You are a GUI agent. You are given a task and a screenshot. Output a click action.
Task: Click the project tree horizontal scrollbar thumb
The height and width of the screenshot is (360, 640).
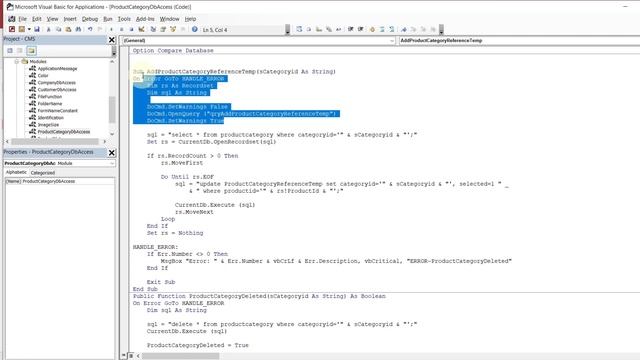(x=55, y=142)
